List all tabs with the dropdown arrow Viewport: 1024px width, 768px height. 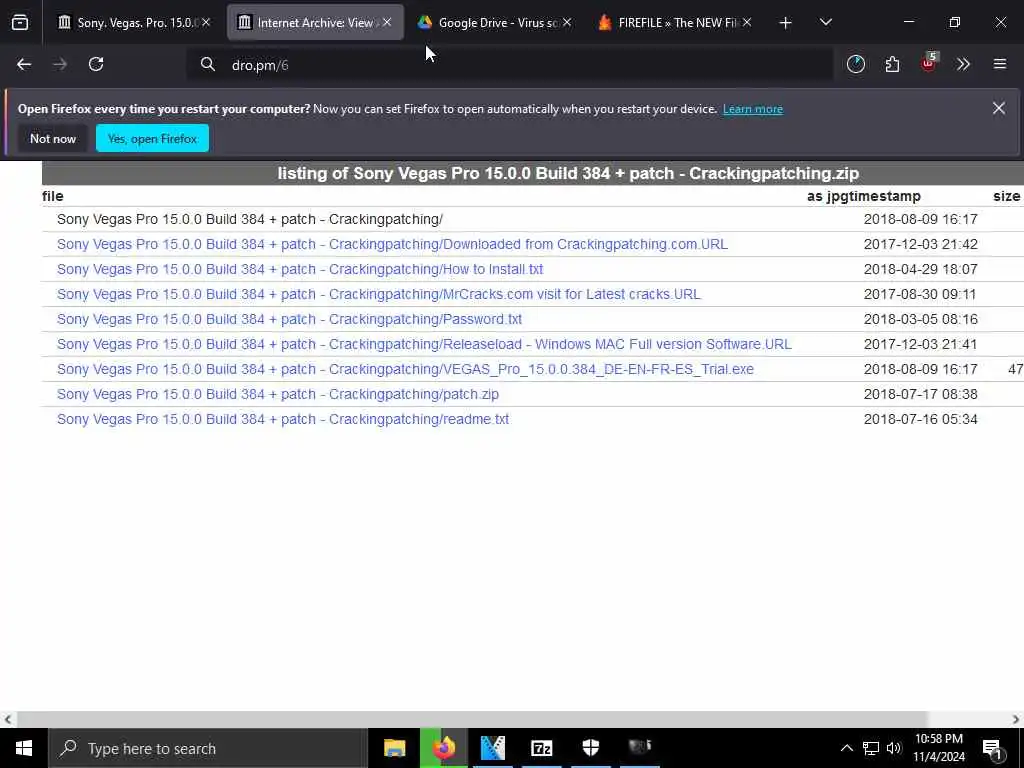click(825, 23)
